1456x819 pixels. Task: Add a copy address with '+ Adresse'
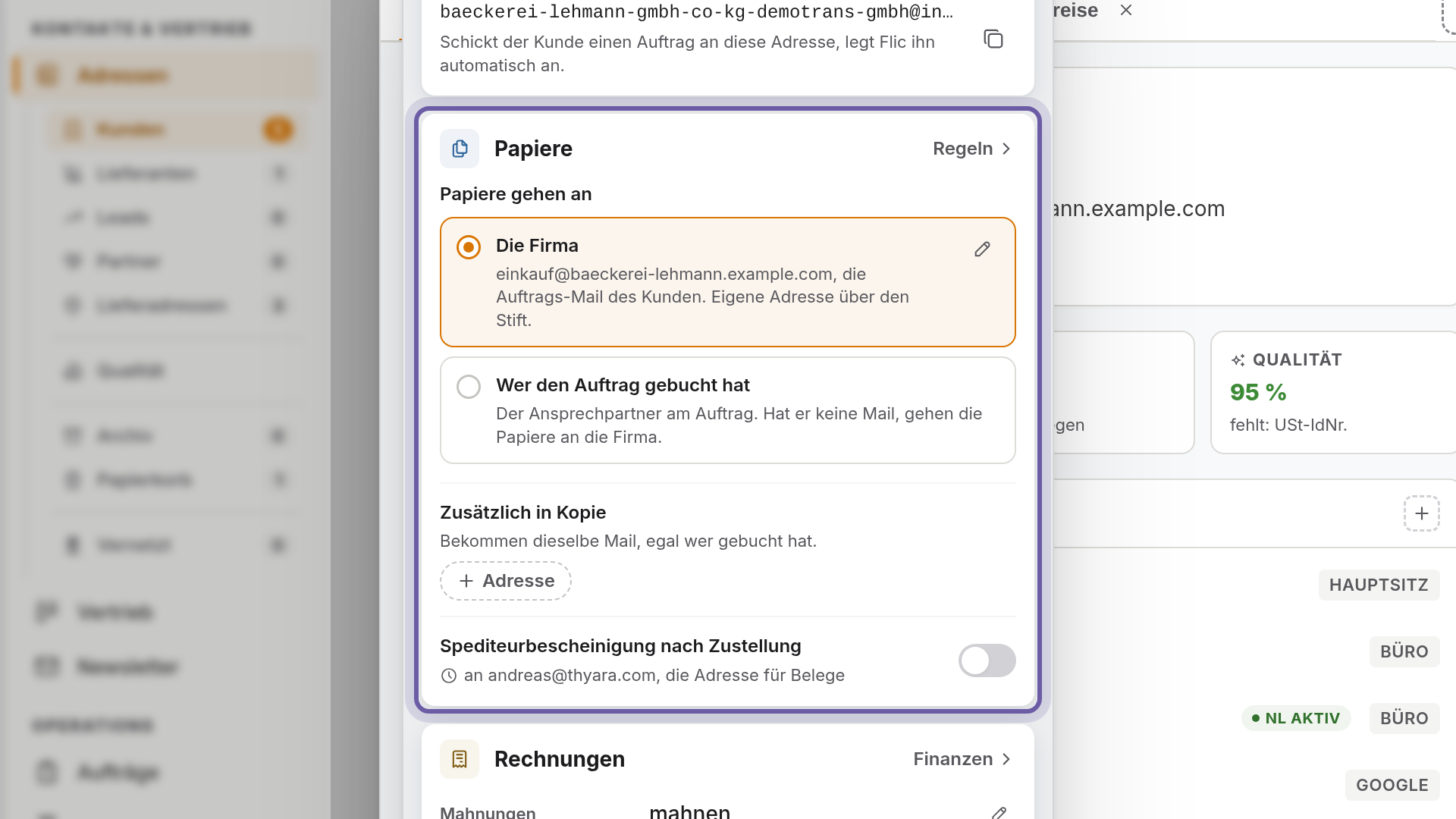pos(506,581)
